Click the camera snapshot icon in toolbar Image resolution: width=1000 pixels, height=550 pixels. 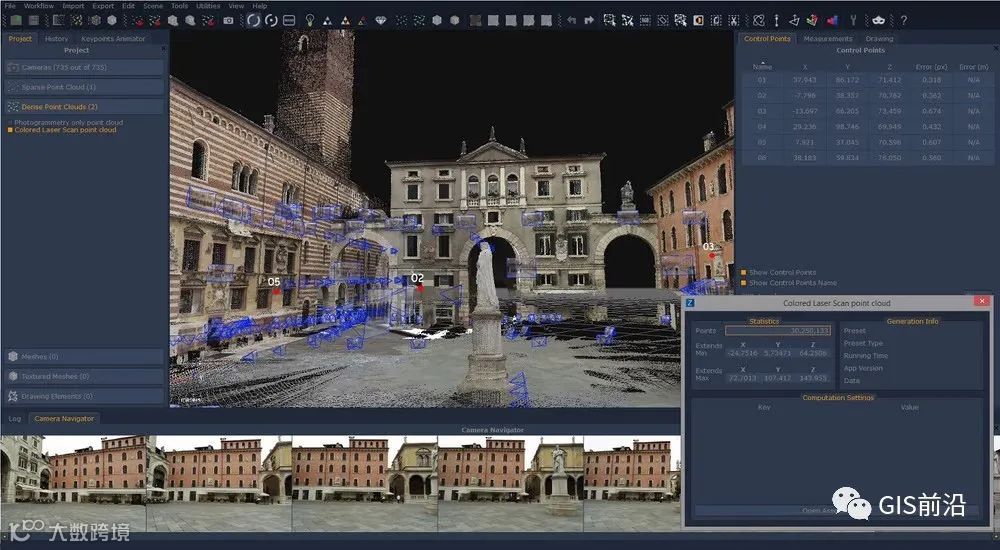point(228,20)
